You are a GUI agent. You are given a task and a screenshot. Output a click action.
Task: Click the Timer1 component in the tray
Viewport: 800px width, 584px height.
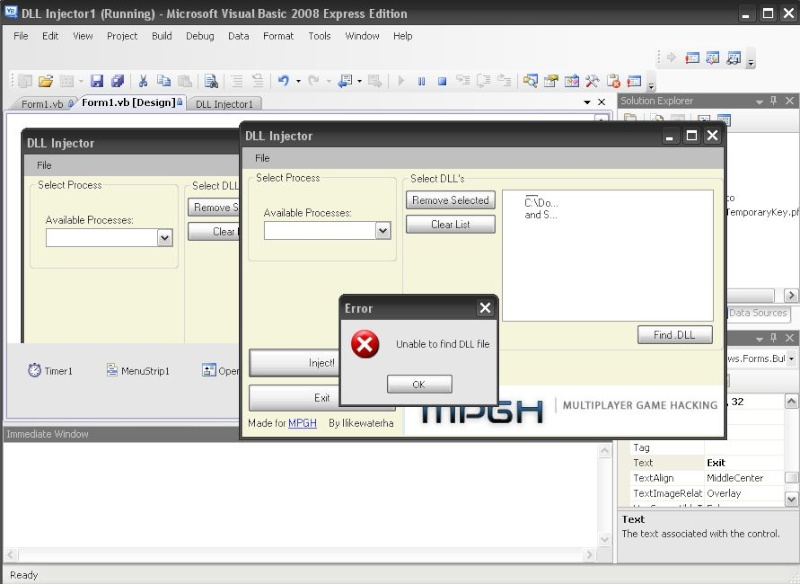click(50, 370)
